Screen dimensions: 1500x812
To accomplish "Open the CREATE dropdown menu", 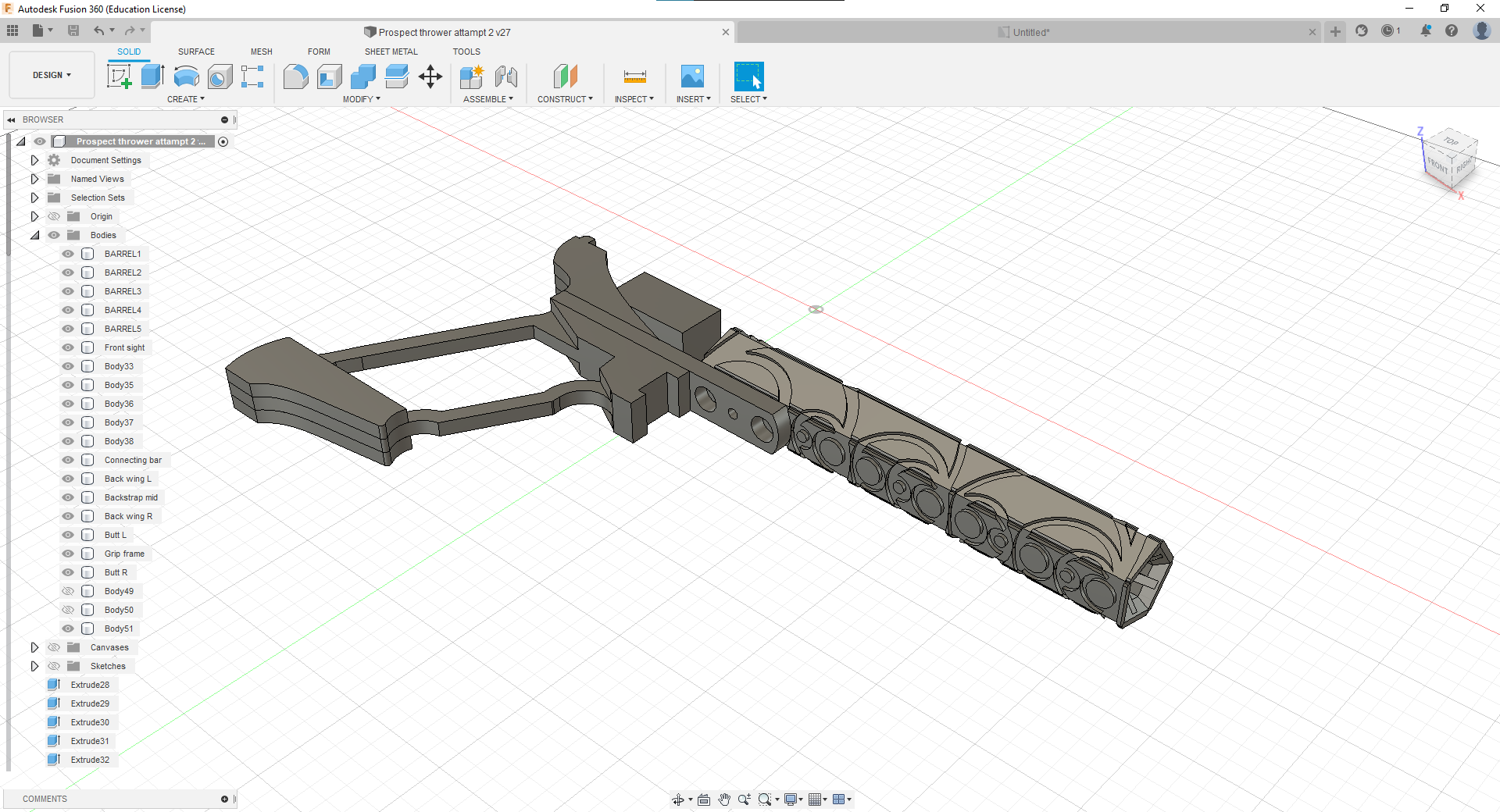I will (186, 99).
